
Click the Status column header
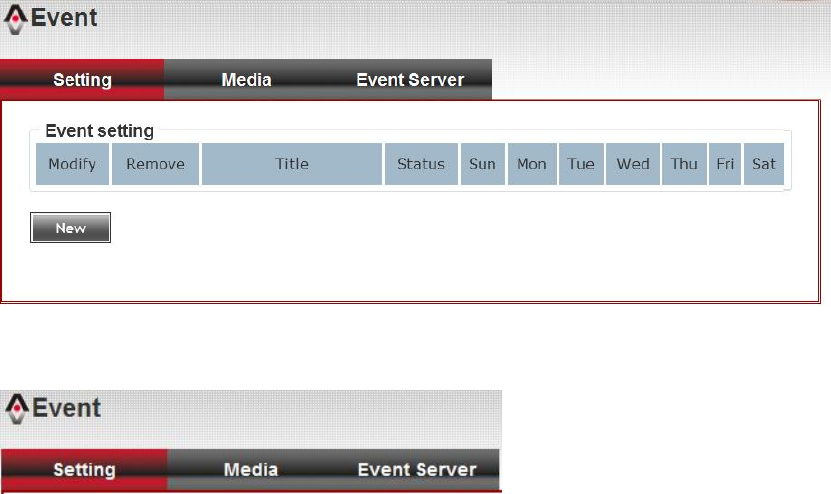[x=421, y=164]
